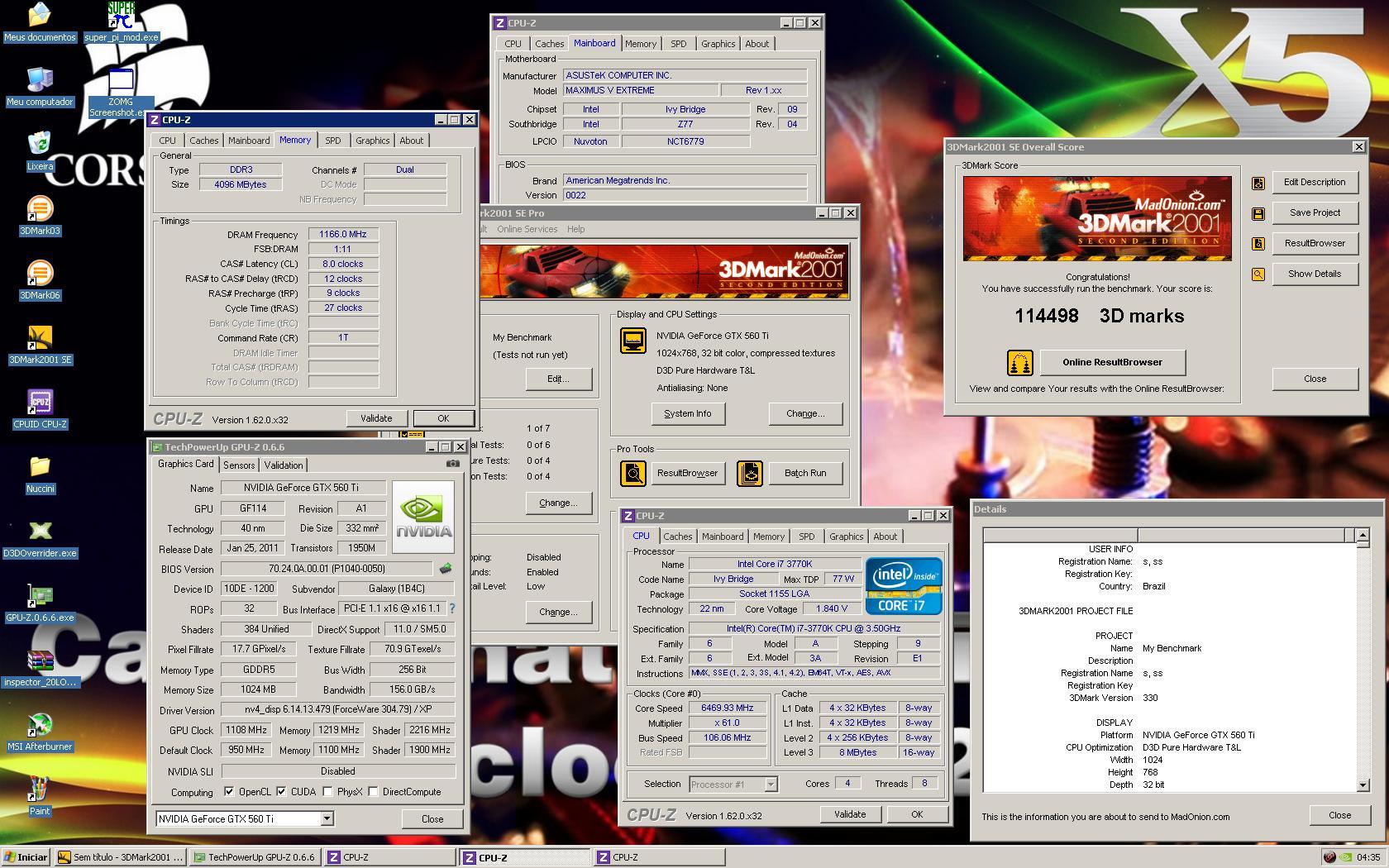Click the Iniciar start button
This screenshot has width=1389, height=868.
[x=26, y=857]
